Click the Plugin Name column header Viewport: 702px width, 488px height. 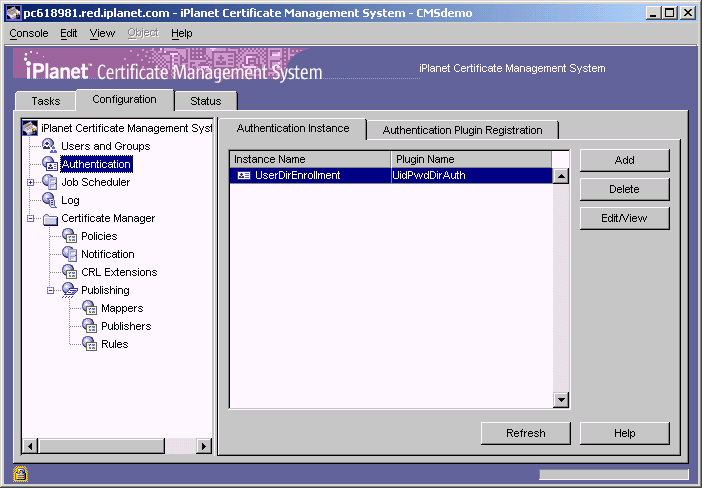471,159
